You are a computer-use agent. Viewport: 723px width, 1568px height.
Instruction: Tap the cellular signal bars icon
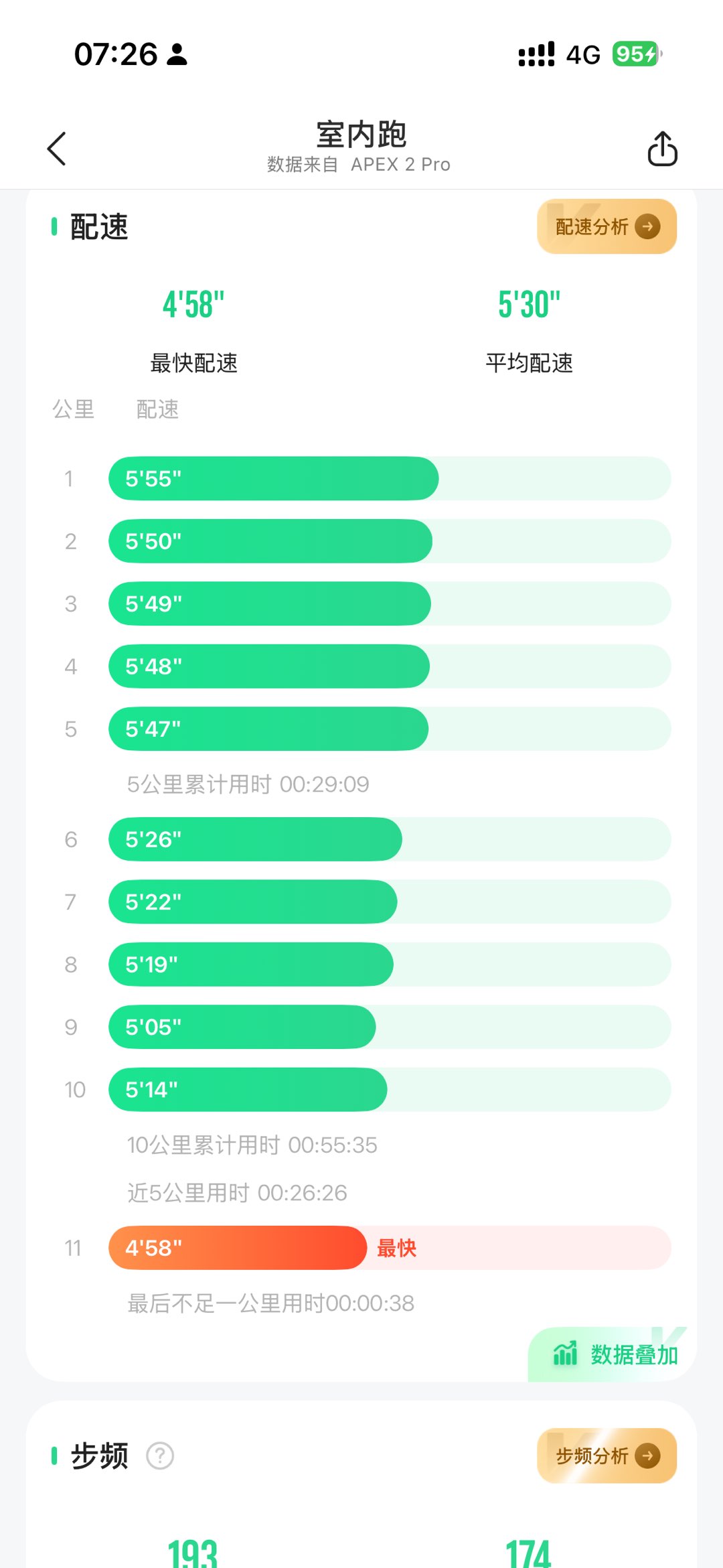point(536,54)
